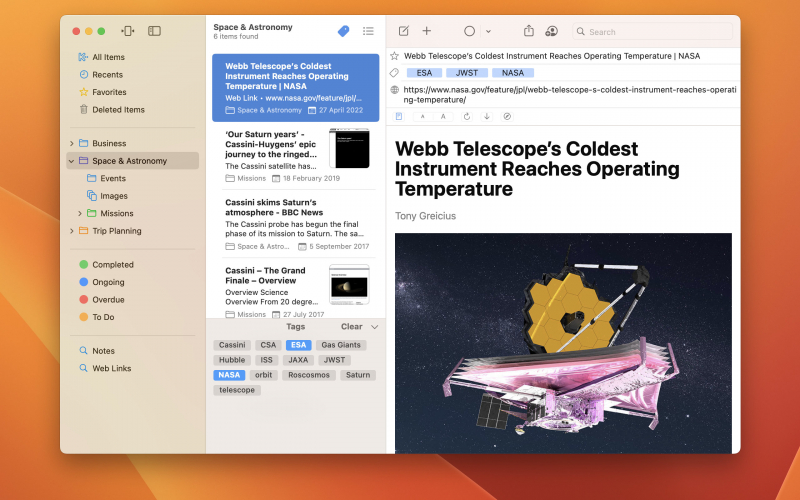Click the nasa.gov URL in item header
Screen dimensions: 800x500
click(x=569, y=94)
